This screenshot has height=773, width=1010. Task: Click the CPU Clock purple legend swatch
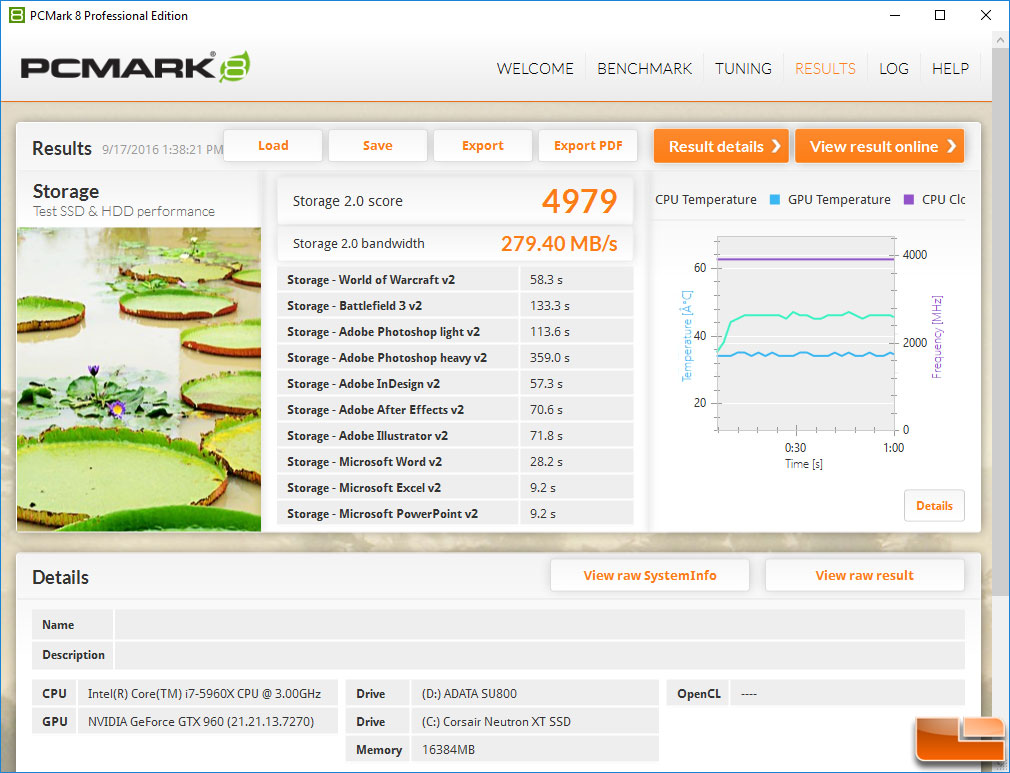coord(909,200)
